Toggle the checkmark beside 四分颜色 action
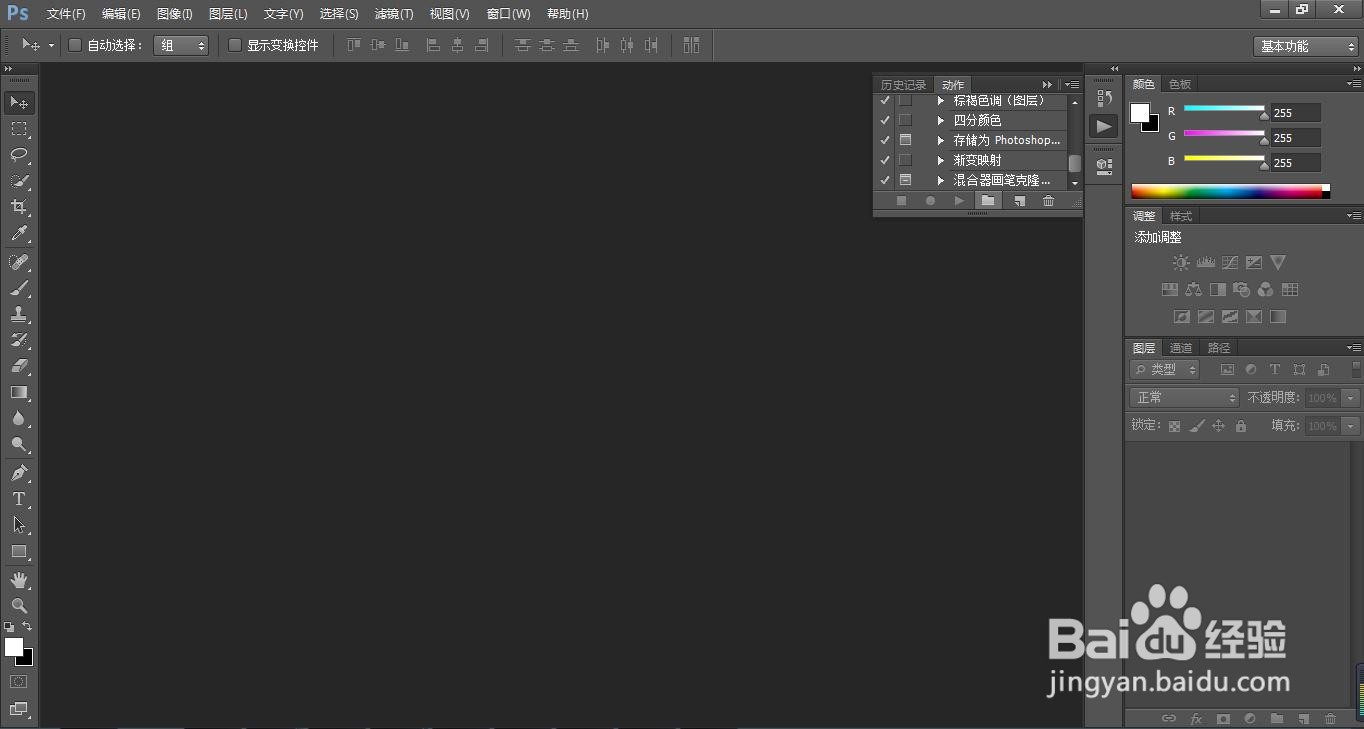Screen dimensions: 1364x729 [x=885, y=120]
